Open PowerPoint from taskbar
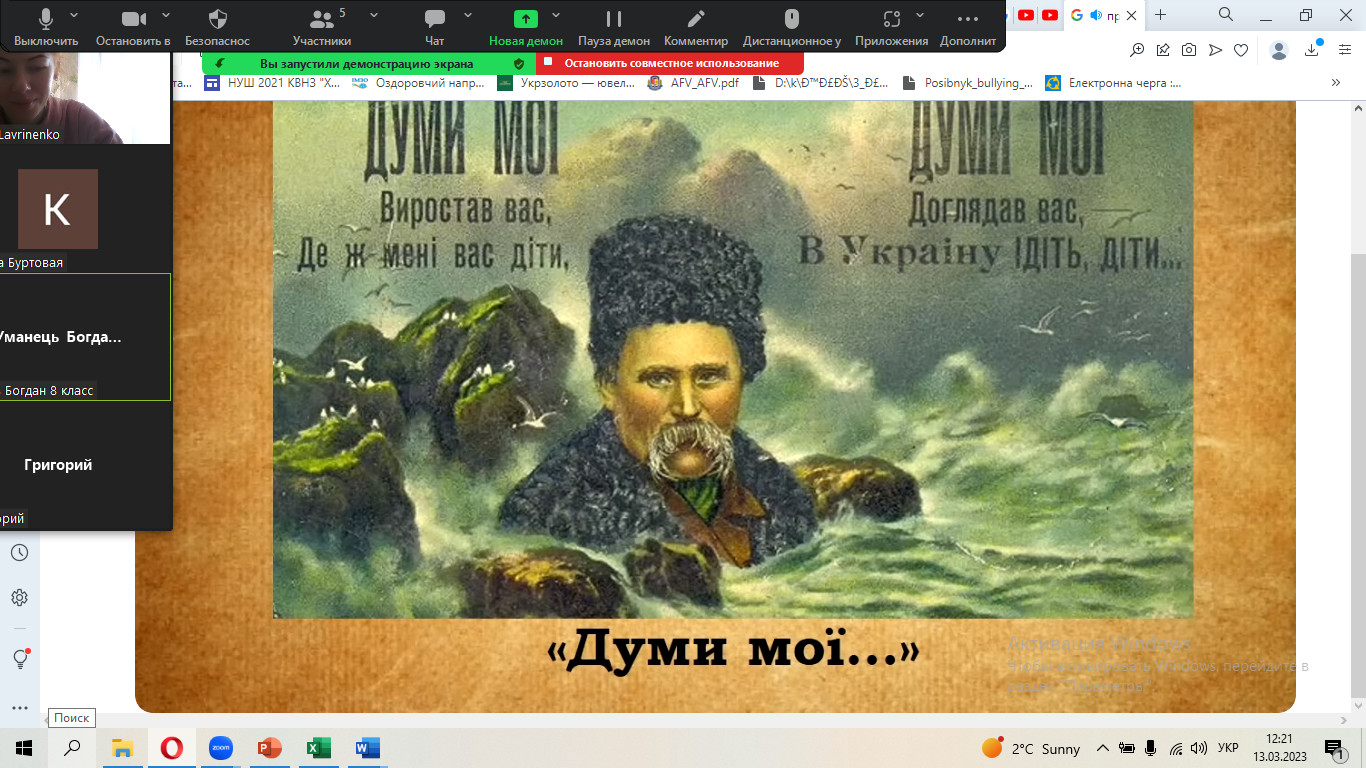1366x768 pixels. pos(269,748)
